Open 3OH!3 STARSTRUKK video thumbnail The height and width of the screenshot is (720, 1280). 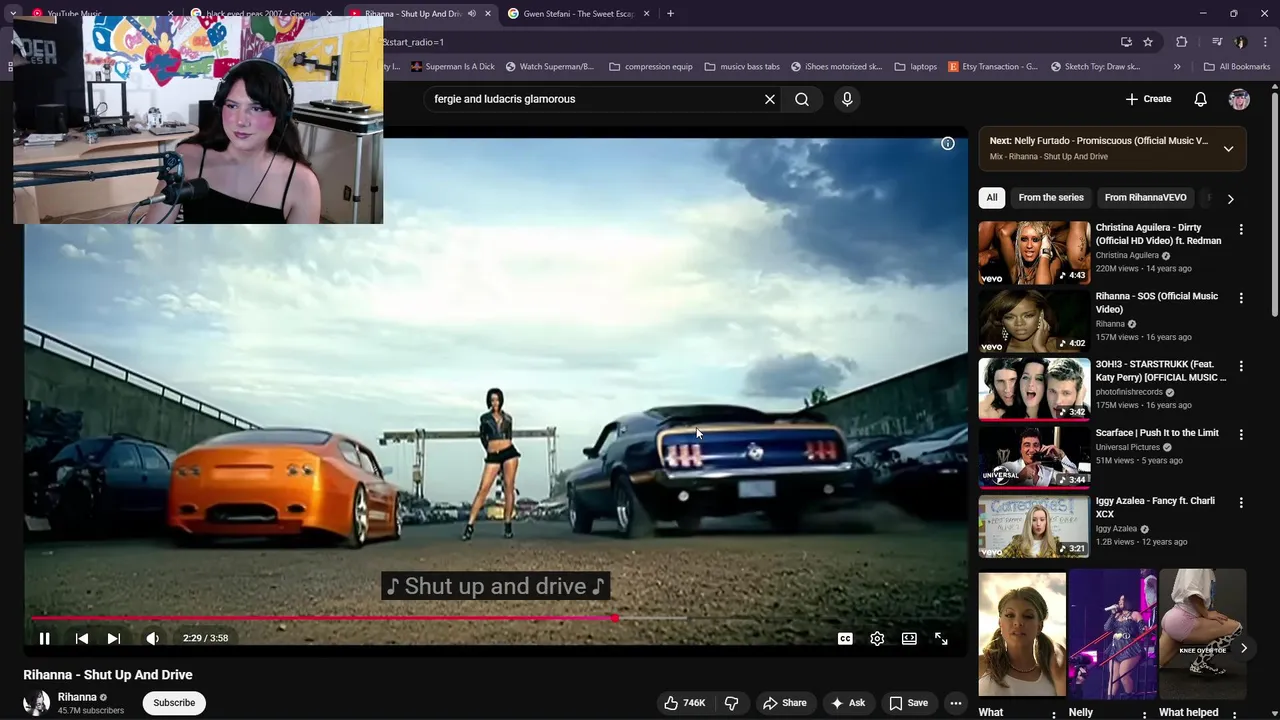point(1034,389)
